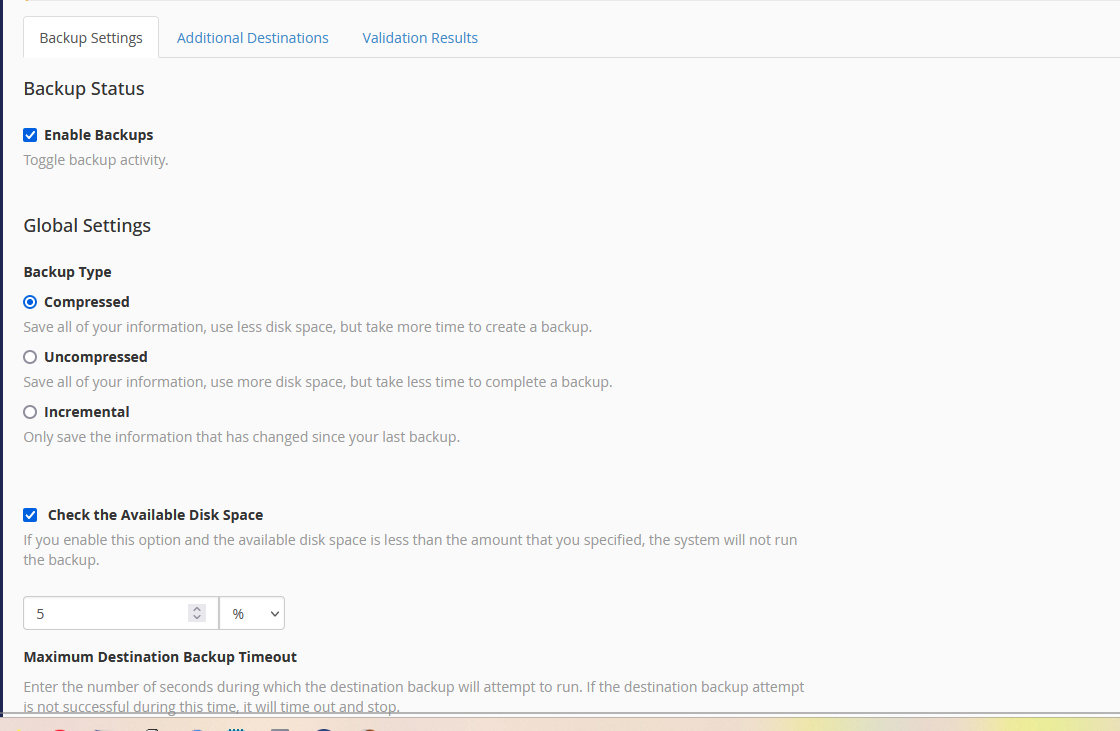
Task: Click the down arrow of disk space stepper
Action: click(x=197, y=619)
